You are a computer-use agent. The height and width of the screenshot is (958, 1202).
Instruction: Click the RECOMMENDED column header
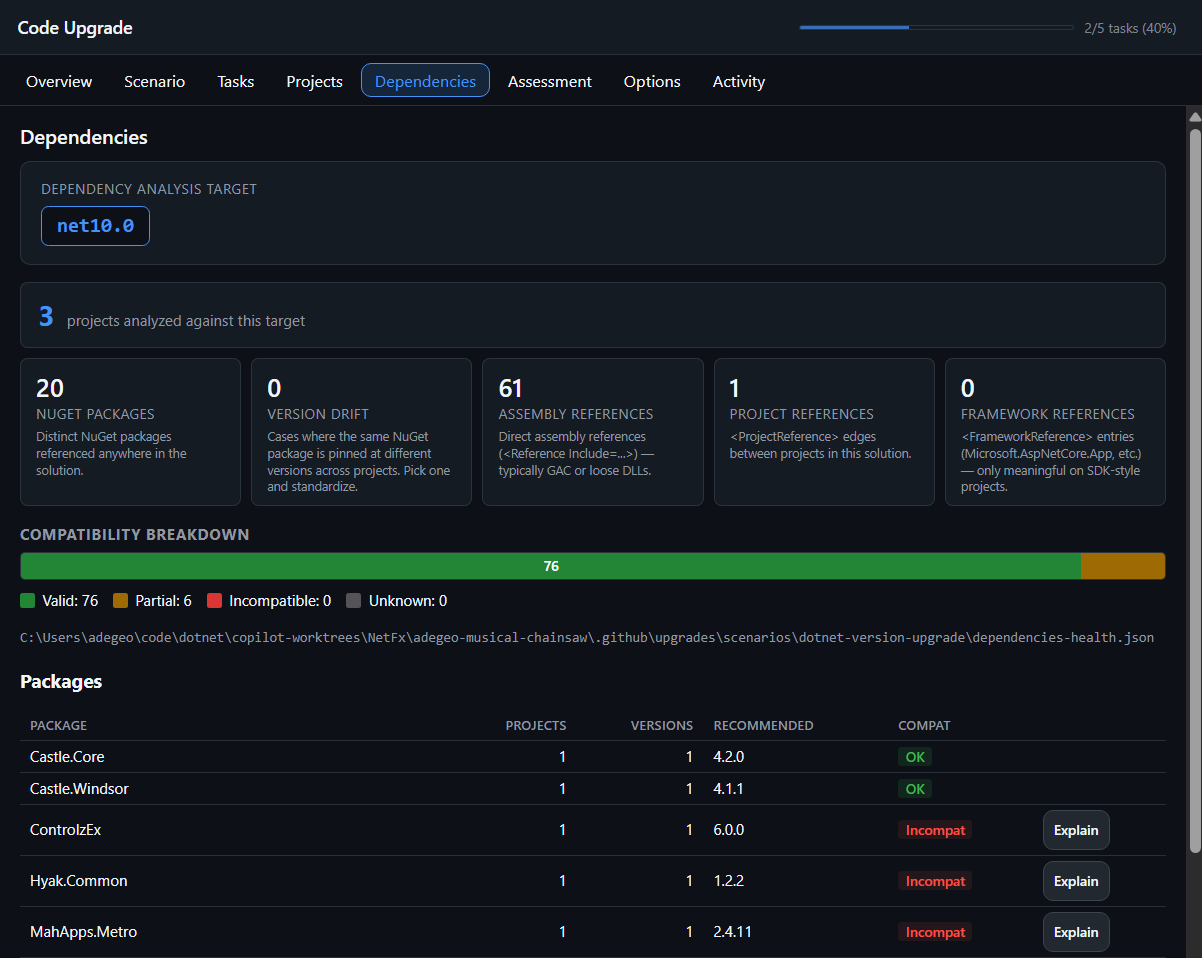[763, 725]
